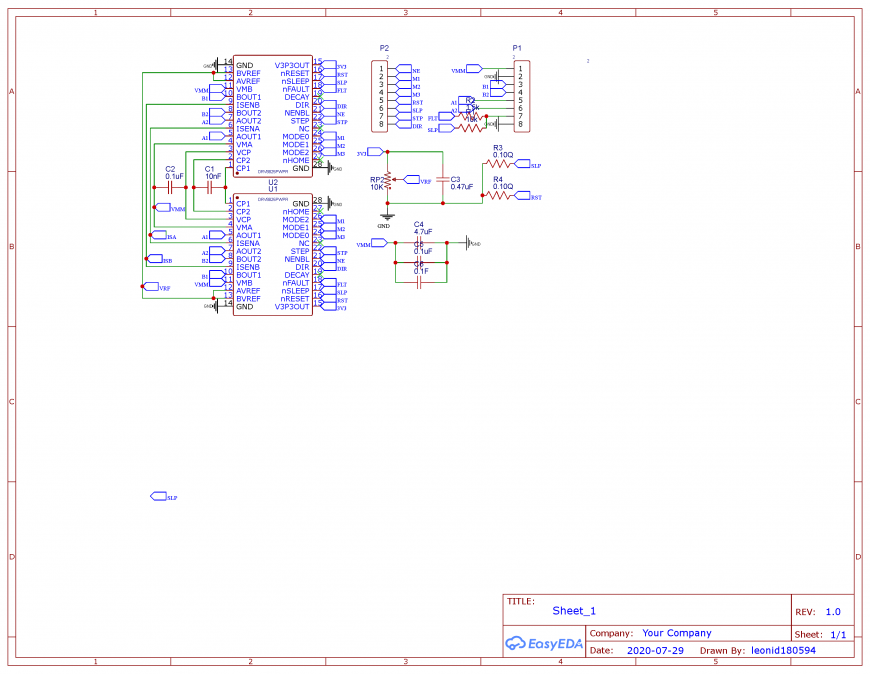Select connector P1 header body
The width and height of the screenshot is (870, 674).
click(522, 97)
